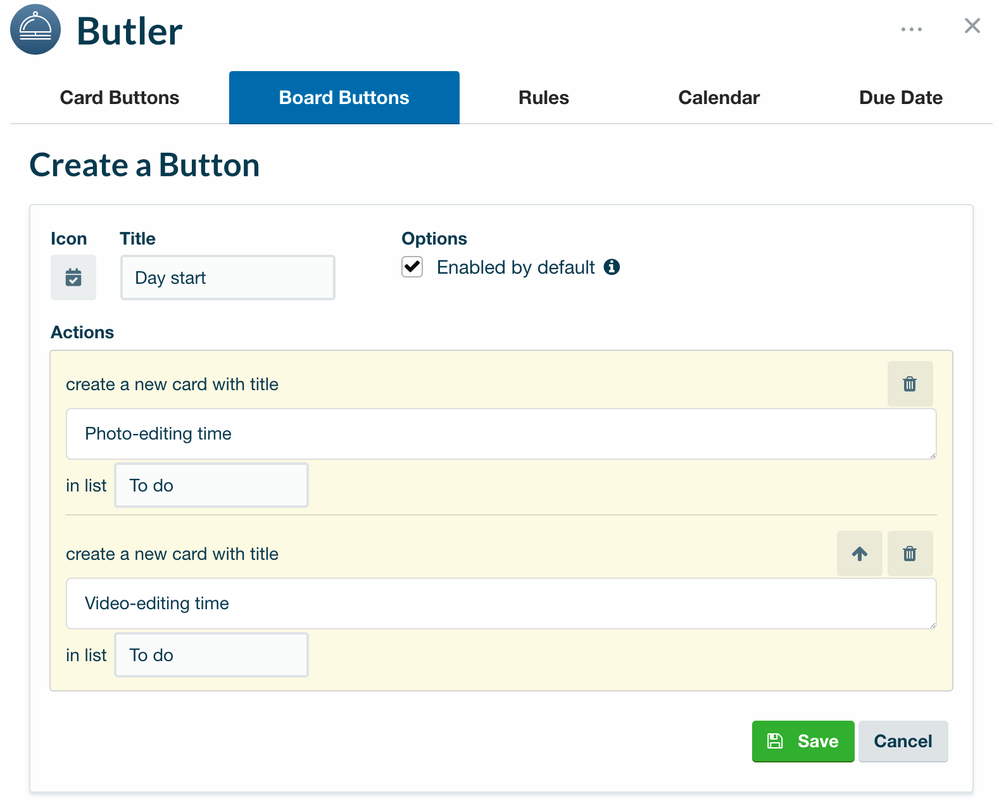Click the Create a Button heading
The image size is (999, 812).
point(145,165)
